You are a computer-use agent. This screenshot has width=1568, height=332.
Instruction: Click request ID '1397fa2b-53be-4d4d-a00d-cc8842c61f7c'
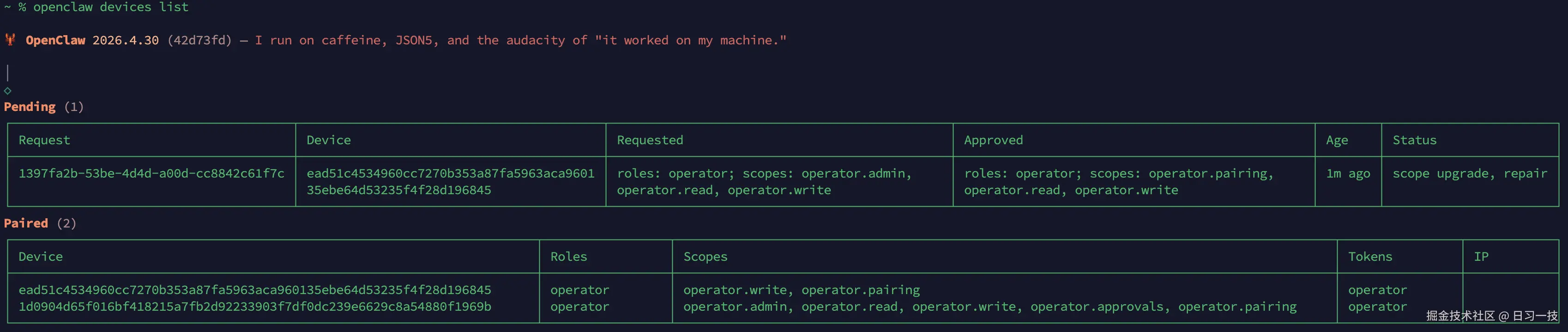coord(151,173)
